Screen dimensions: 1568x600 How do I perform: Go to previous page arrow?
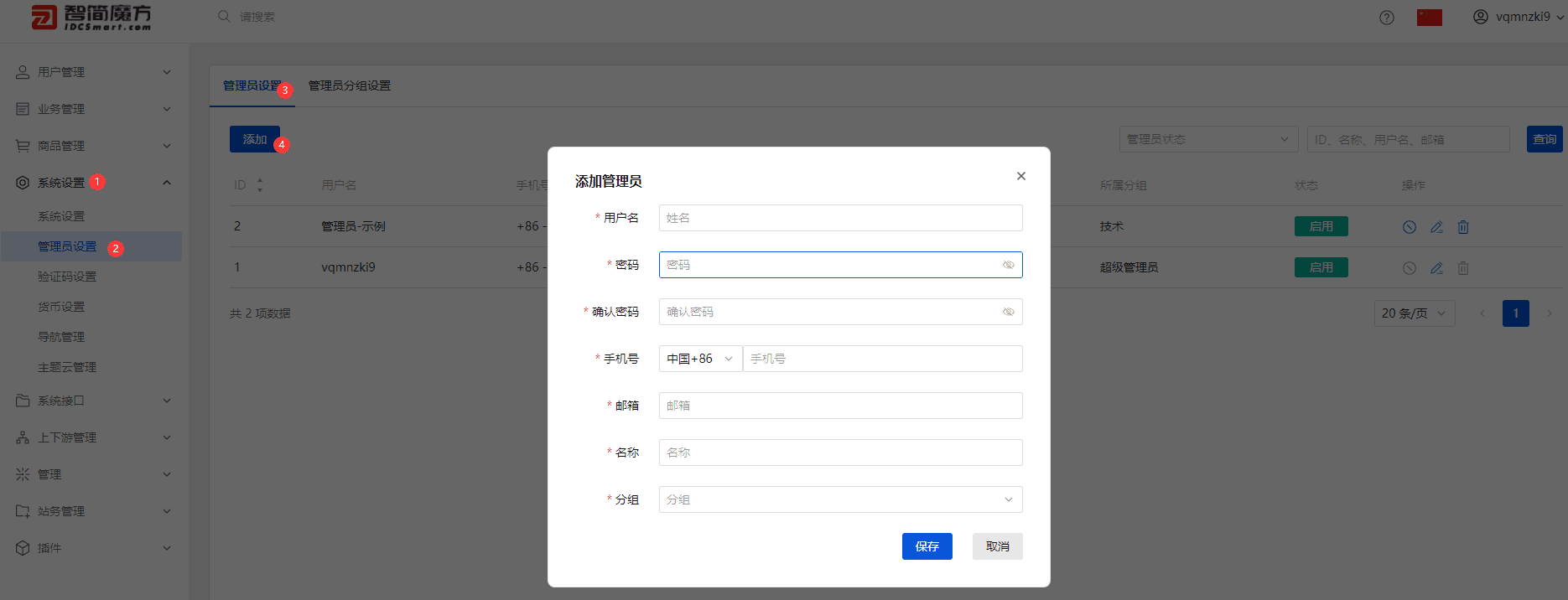pos(1482,313)
